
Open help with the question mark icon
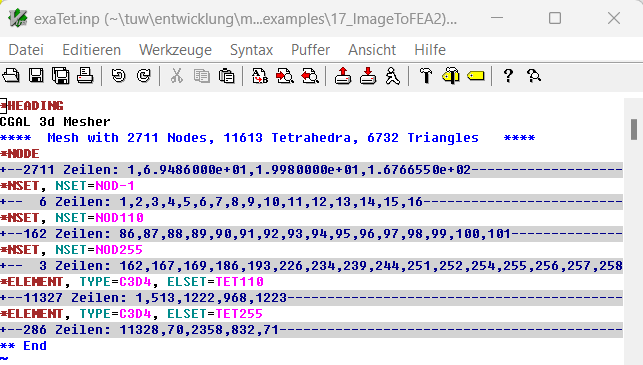508,76
